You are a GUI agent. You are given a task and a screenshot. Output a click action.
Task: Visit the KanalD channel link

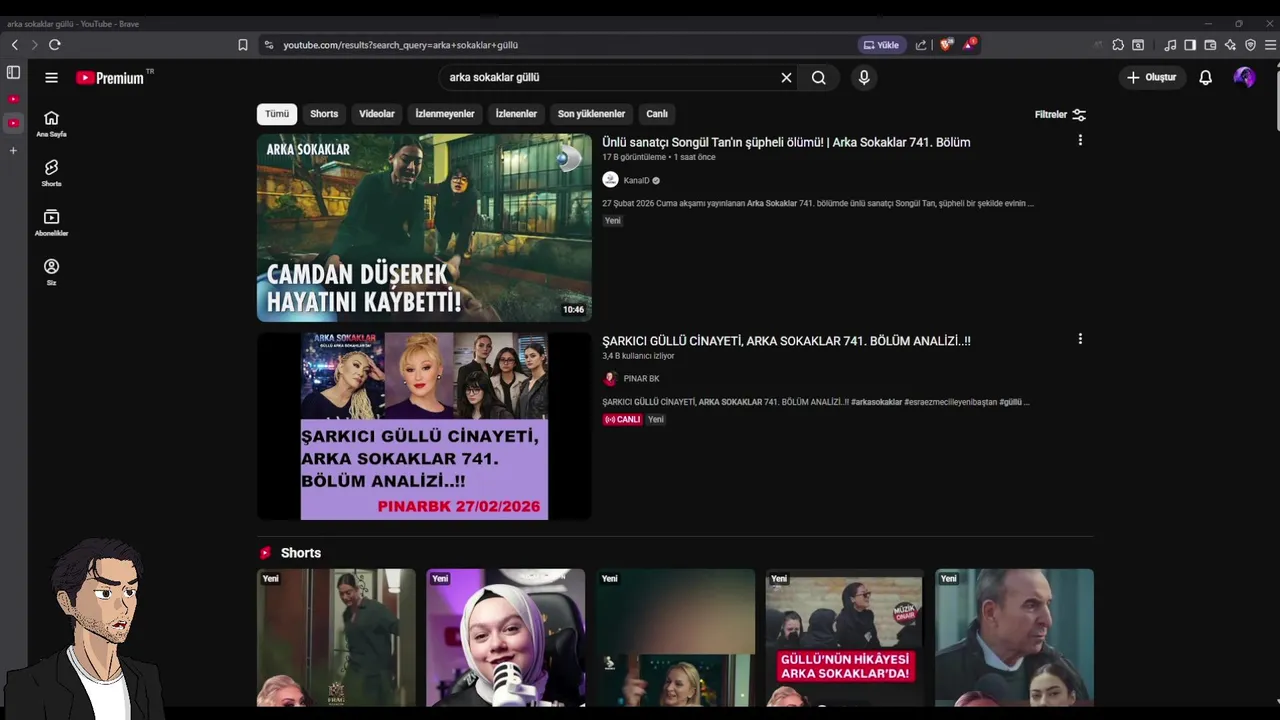636,180
